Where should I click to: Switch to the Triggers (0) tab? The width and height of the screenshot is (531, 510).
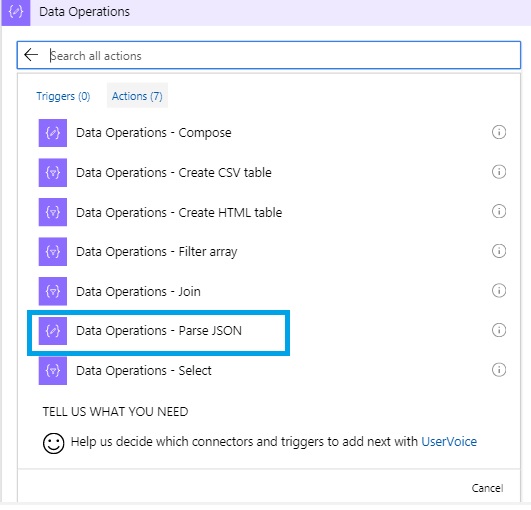(63, 96)
